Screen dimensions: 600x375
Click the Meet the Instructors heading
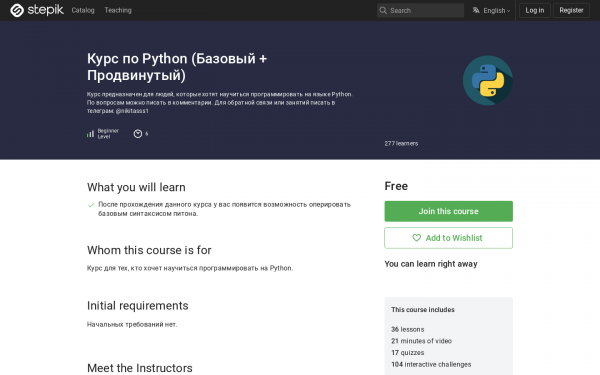pyautogui.click(x=140, y=368)
